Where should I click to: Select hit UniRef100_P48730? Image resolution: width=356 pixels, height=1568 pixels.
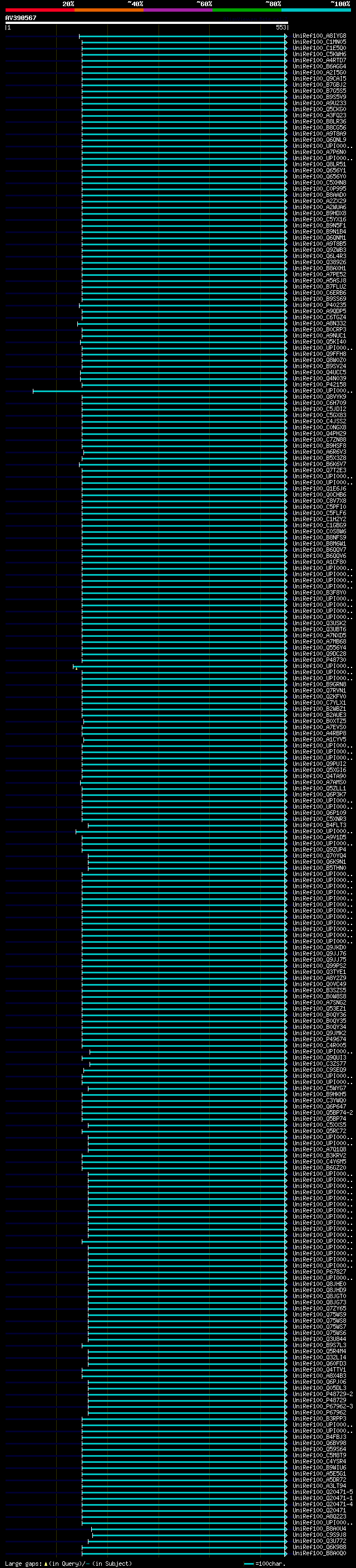pos(319,660)
